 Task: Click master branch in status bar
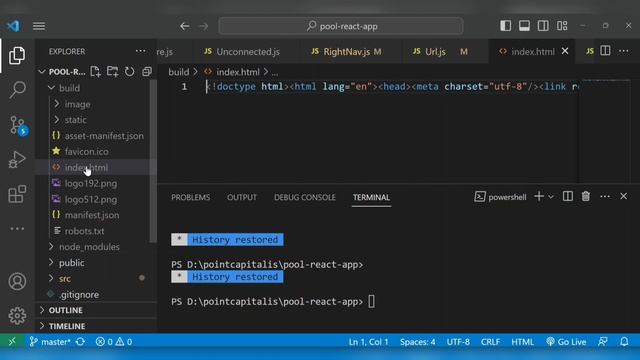(50, 341)
